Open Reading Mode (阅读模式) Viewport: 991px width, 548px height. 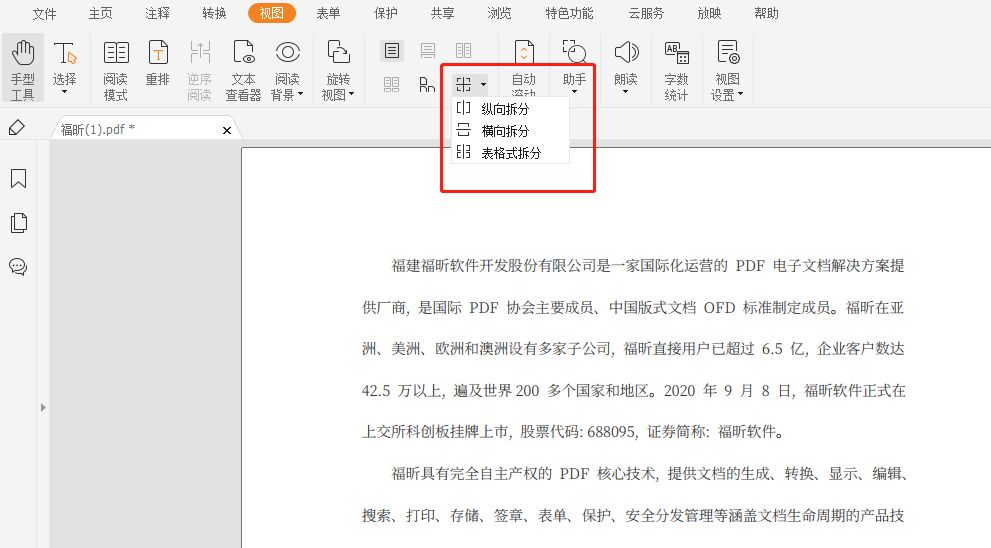click(116, 68)
